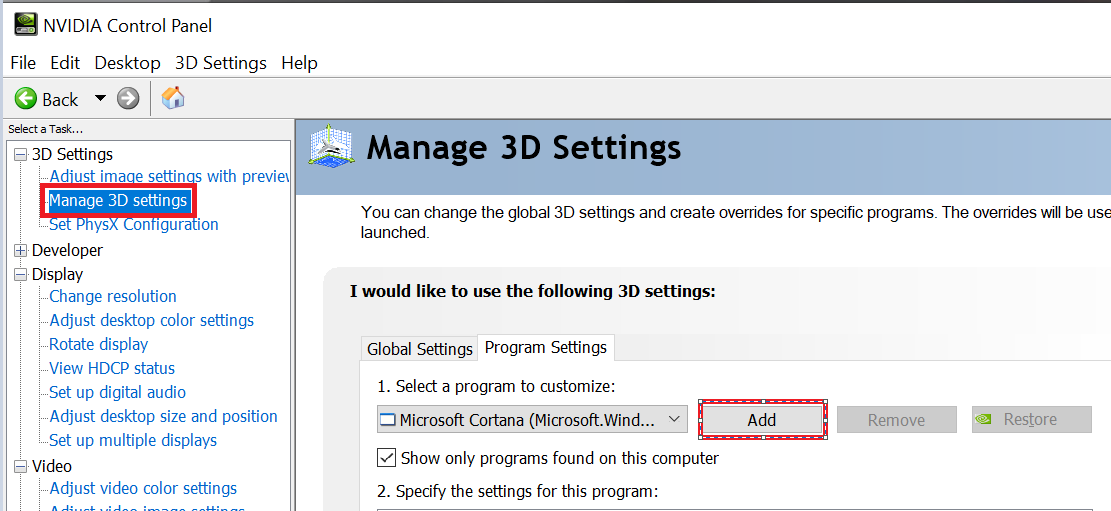Open Adjust image settings with preview
The image size is (1111, 511).
tap(169, 176)
